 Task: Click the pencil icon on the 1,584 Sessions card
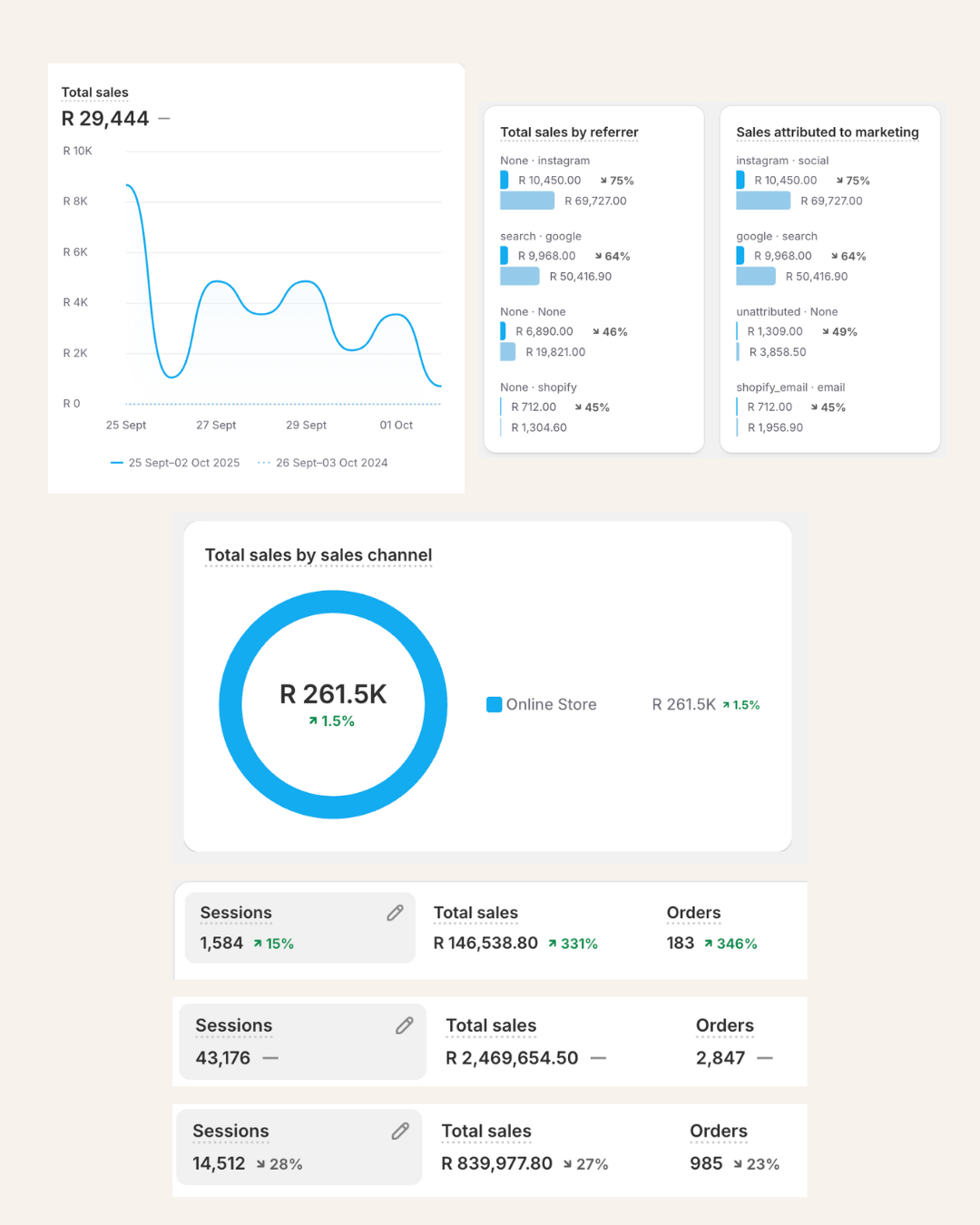[x=395, y=913]
